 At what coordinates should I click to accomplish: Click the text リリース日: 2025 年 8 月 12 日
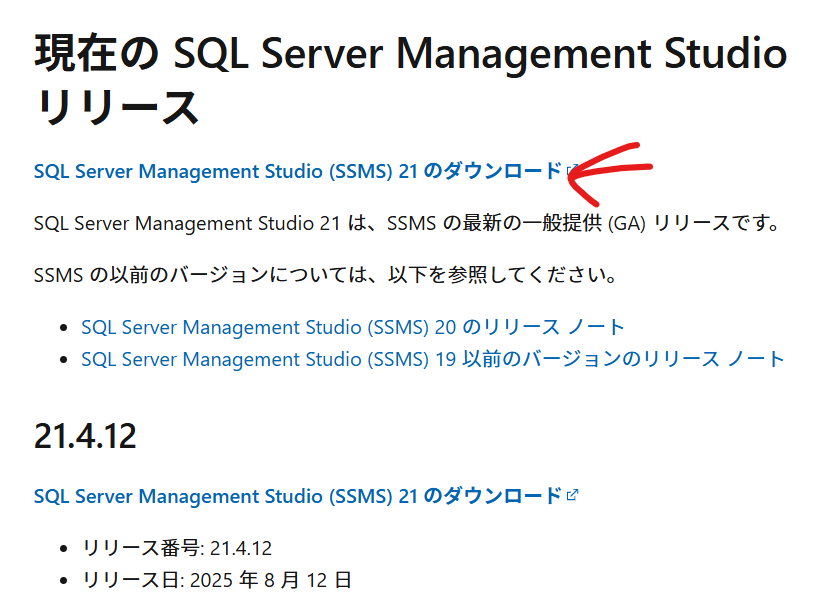click(x=217, y=580)
